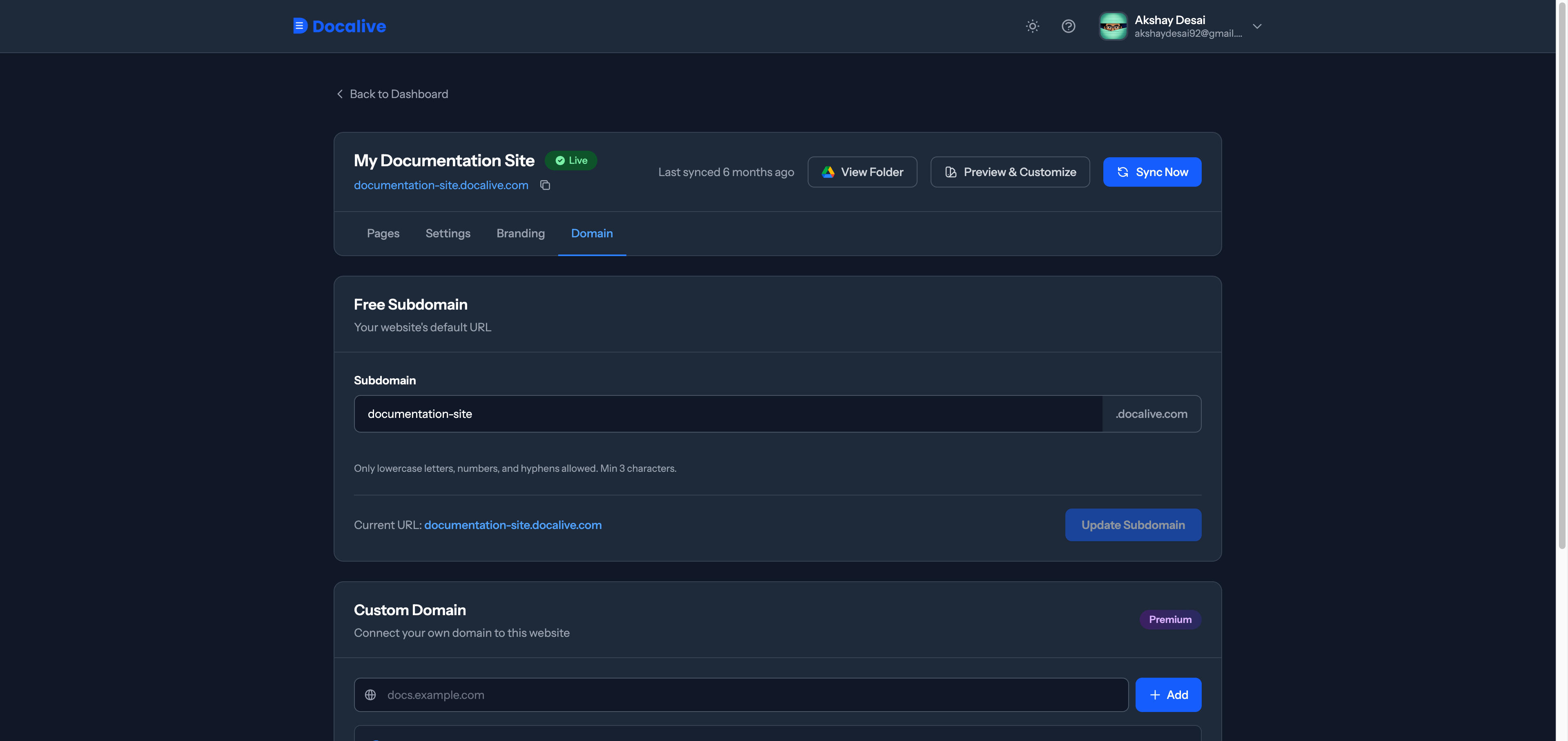Click the globe icon in custom domain field
The image size is (1568, 741).
point(370,695)
